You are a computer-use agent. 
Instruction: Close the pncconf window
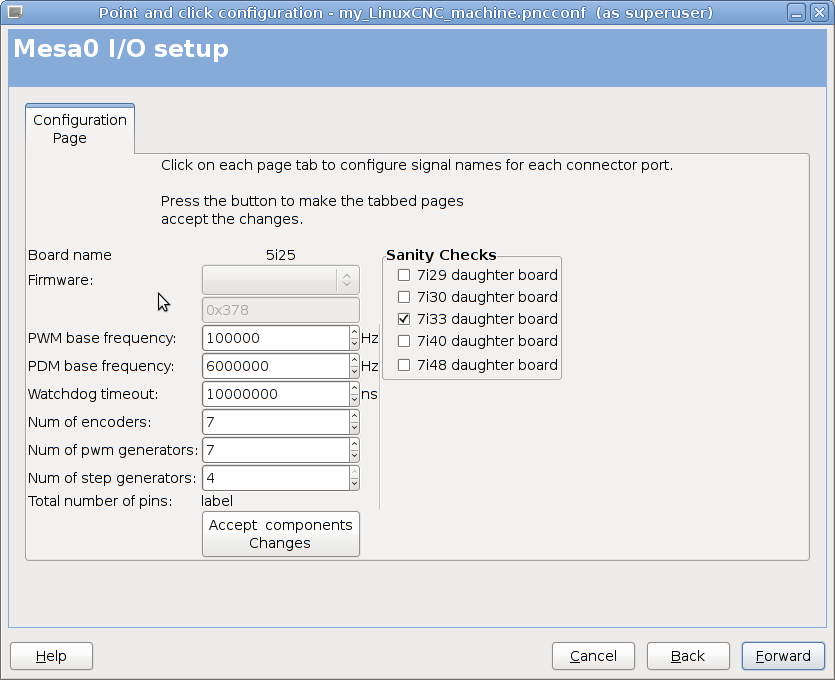(x=819, y=12)
